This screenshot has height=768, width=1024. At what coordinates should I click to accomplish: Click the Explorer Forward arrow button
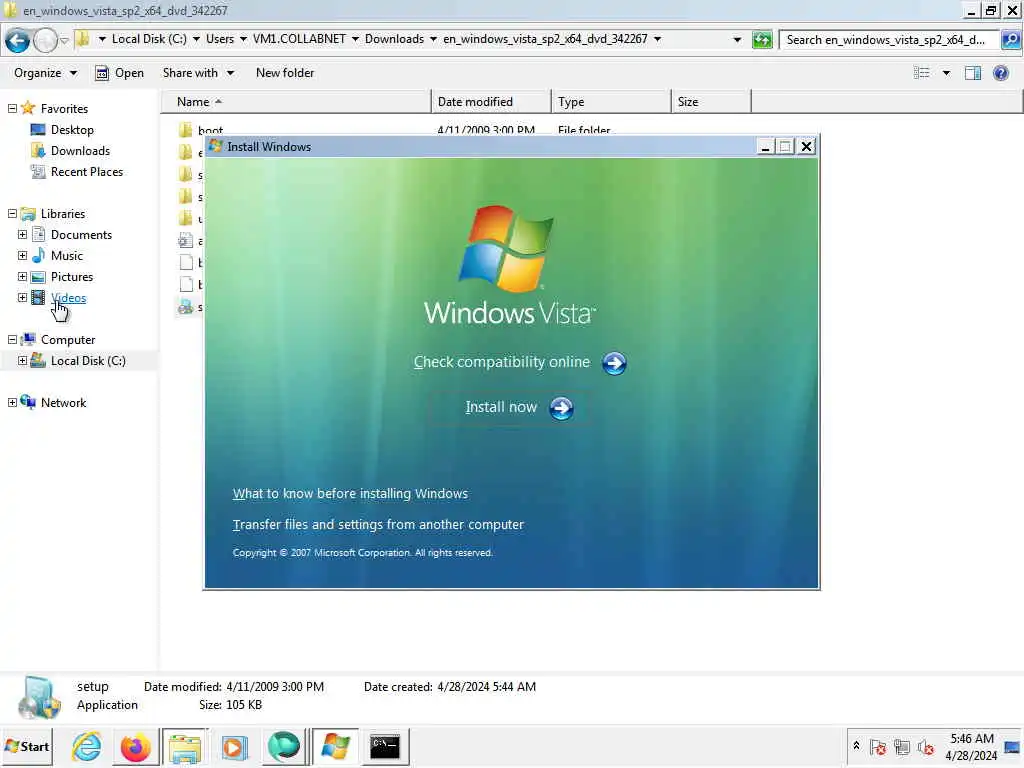click(45, 40)
